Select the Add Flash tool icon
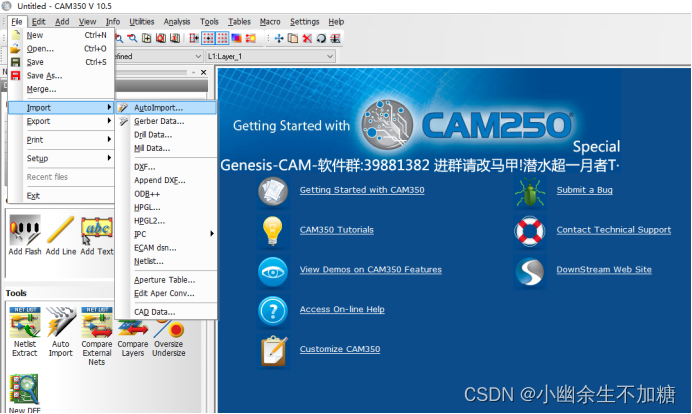Image resolution: width=692 pixels, height=414 pixels. click(25, 230)
